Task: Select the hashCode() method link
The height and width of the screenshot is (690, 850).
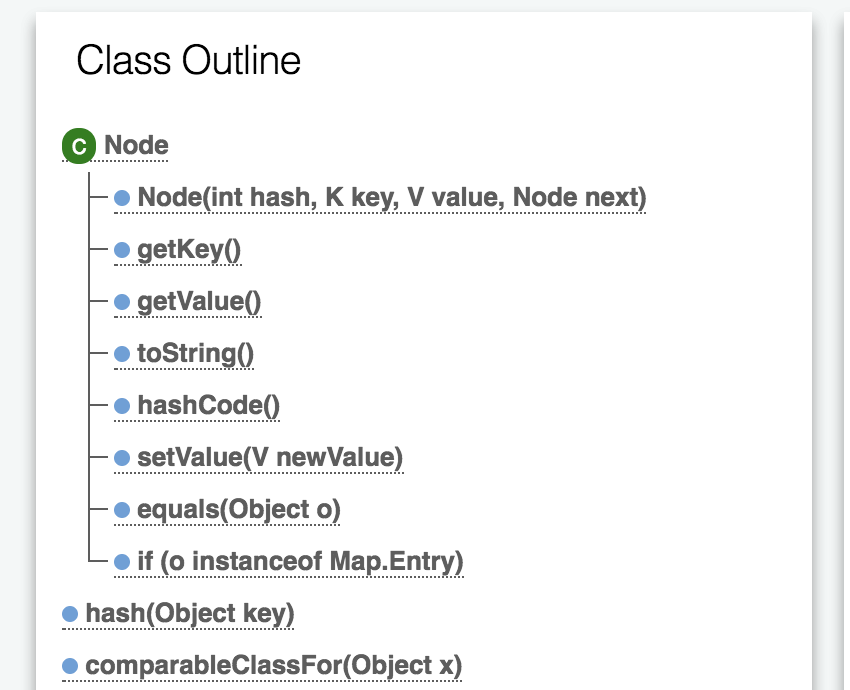Action: click(208, 406)
